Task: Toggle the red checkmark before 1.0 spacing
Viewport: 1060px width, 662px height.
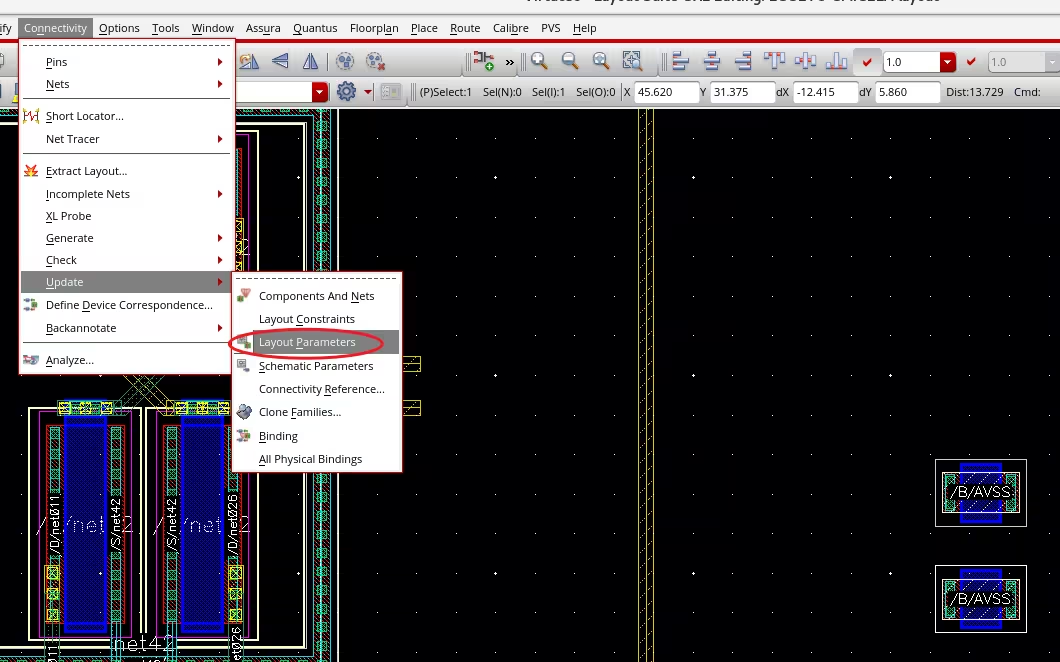Action: point(867,62)
